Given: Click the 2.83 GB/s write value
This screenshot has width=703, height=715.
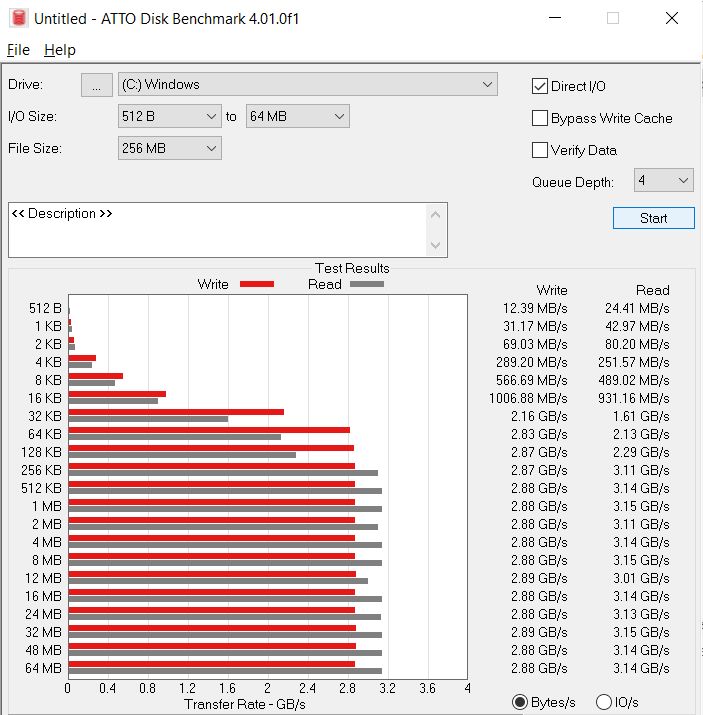Looking at the screenshot, I should tap(539, 435).
